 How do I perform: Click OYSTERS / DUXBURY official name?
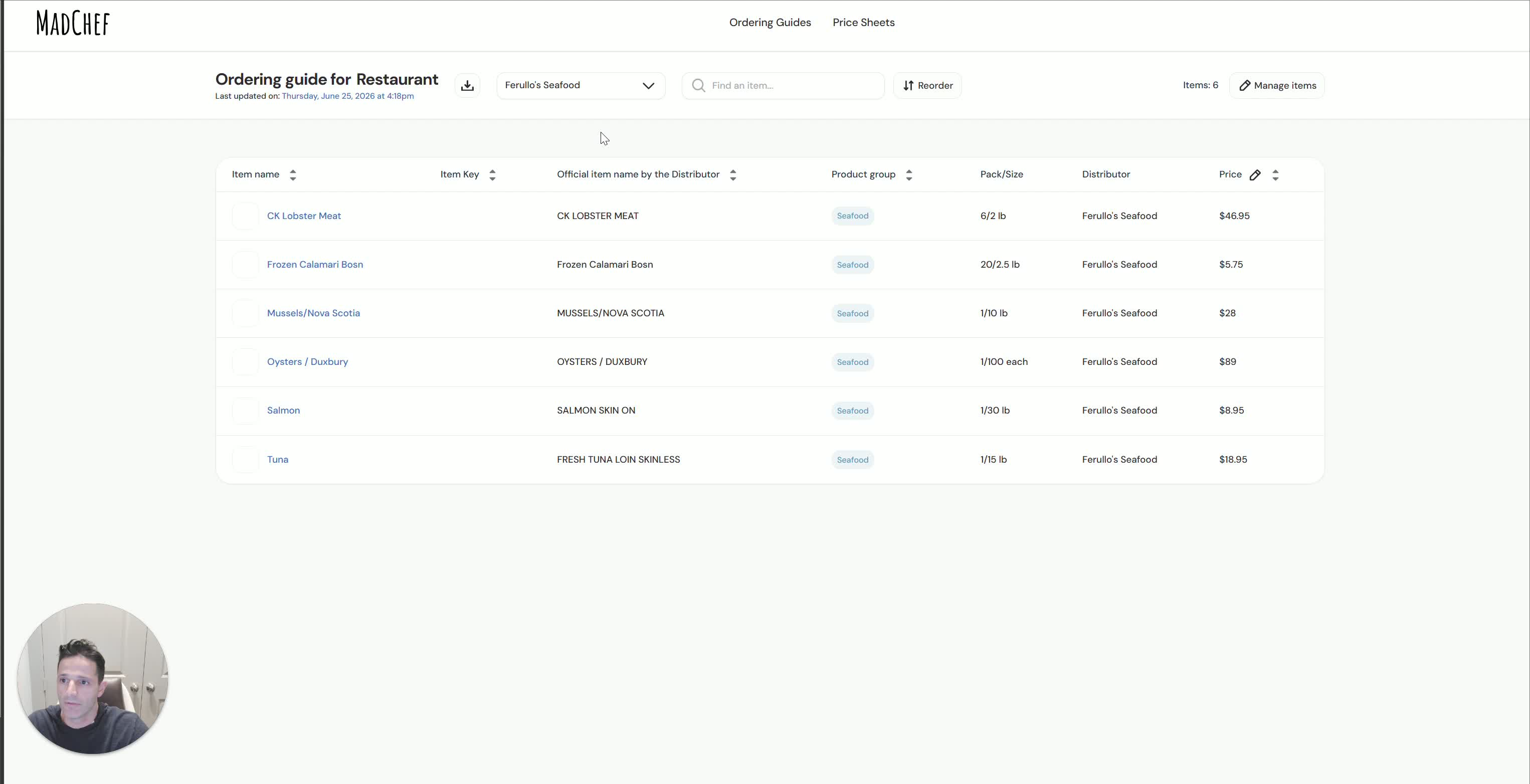pyautogui.click(x=602, y=362)
